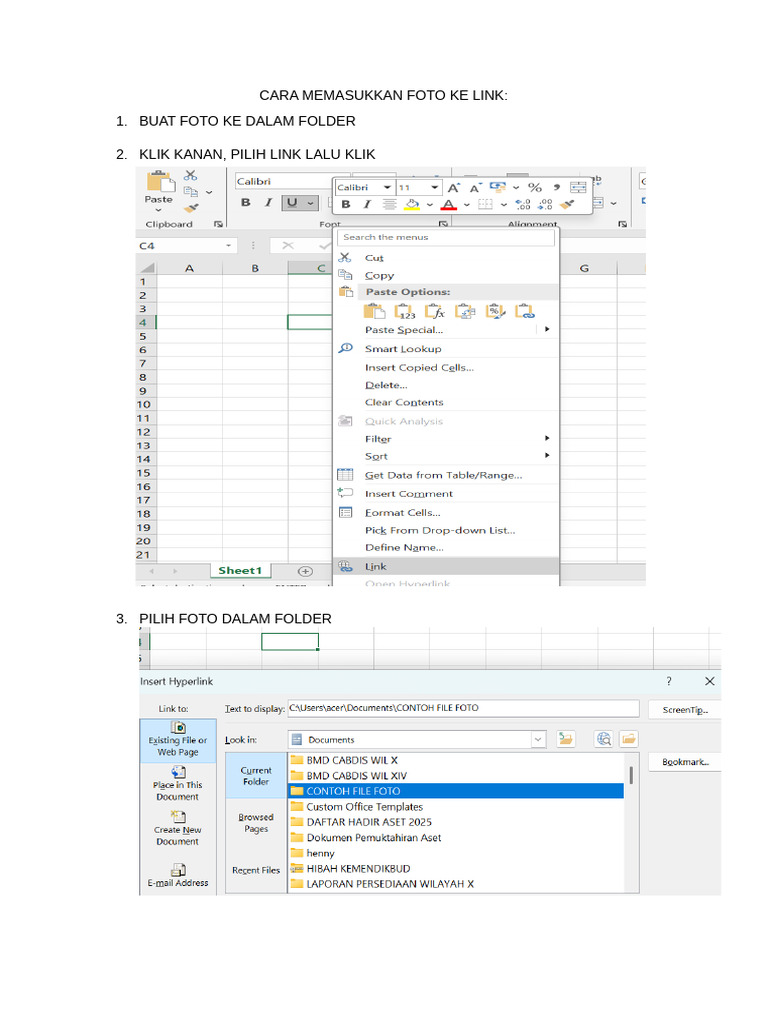768x1024 pixels.
Task: Toggle Bold in the ribbon Font group
Action: [246, 202]
